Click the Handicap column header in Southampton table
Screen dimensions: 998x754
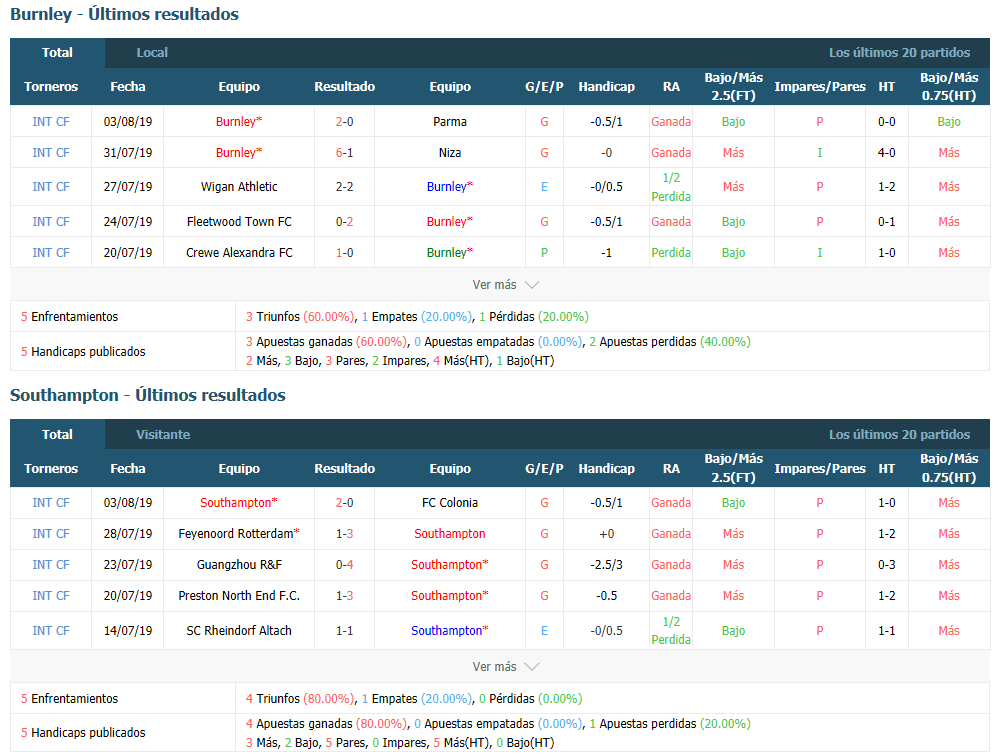607,468
